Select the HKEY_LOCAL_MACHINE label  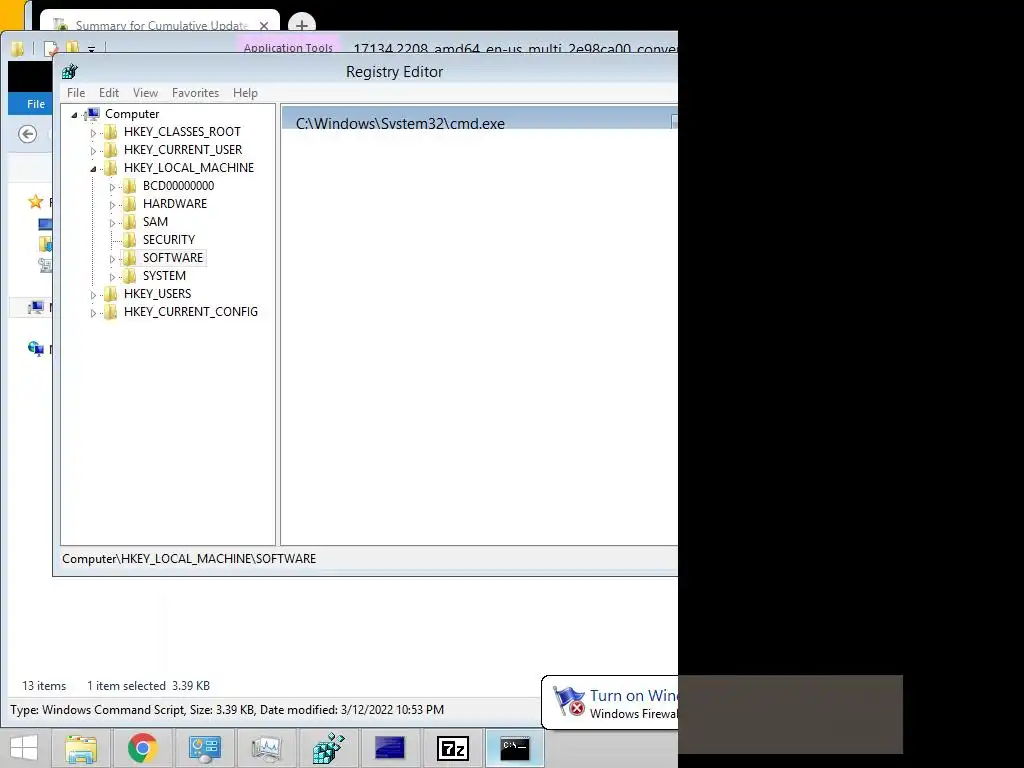189,168
